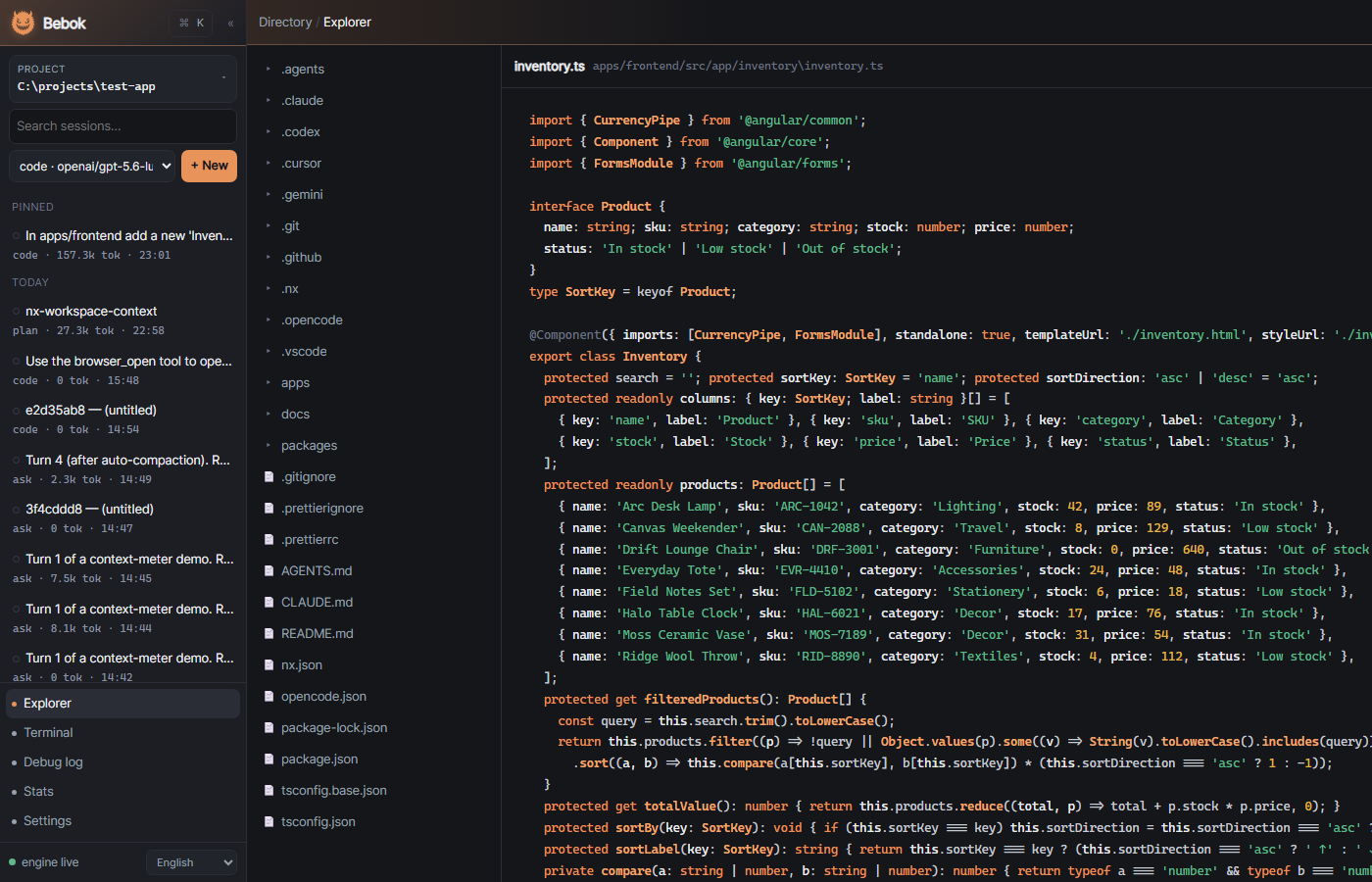Click the apps/frontend/src/app/inventory file path
Screen dimensions: 1372x882
[738, 67]
